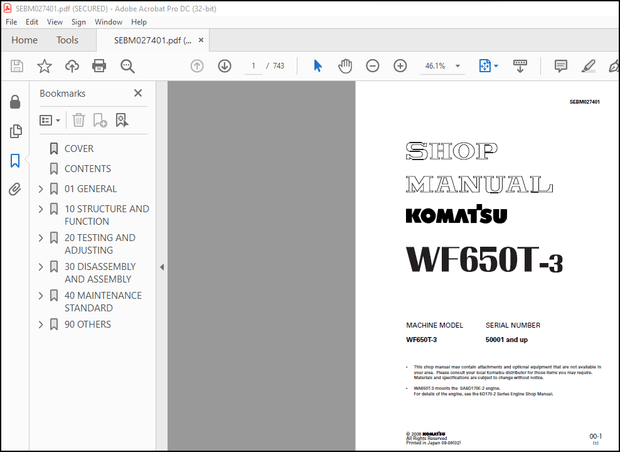The height and width of the screenshot is (452, 620).
Task: Open zoom level 46.1% dropdown
Action: [x=458, y=66]
